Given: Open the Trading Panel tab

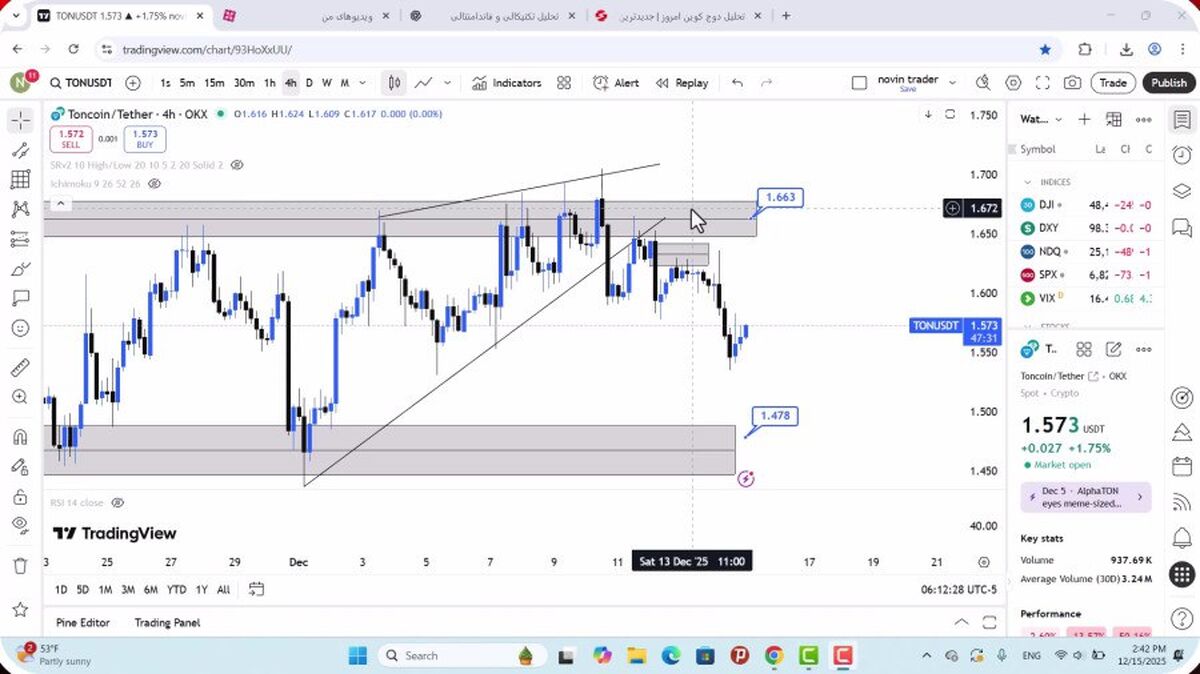Looking at the screenshot, I should pos(167,623).
